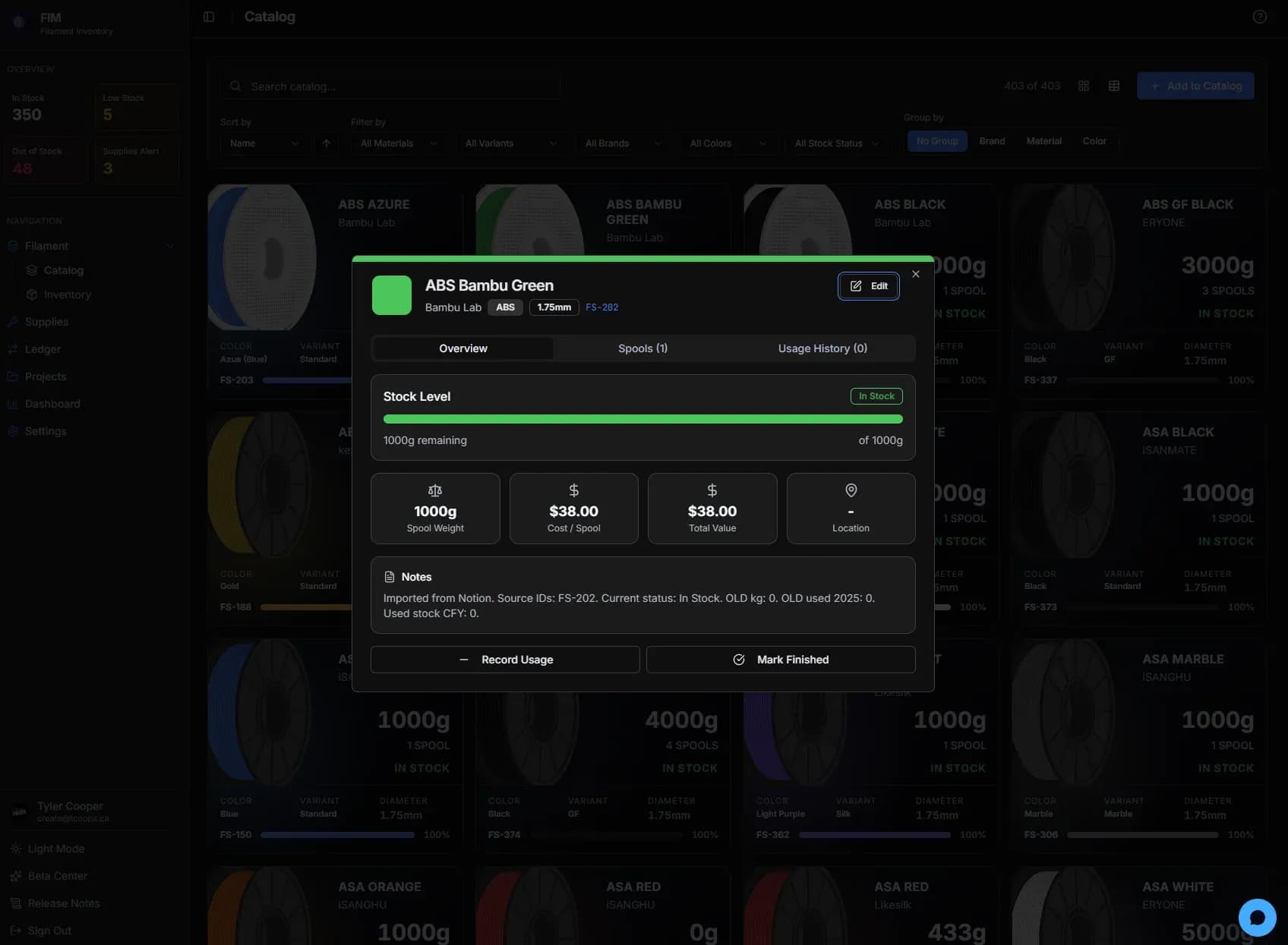
Task: Group catalog by Brand
Action: pos(992,141)
